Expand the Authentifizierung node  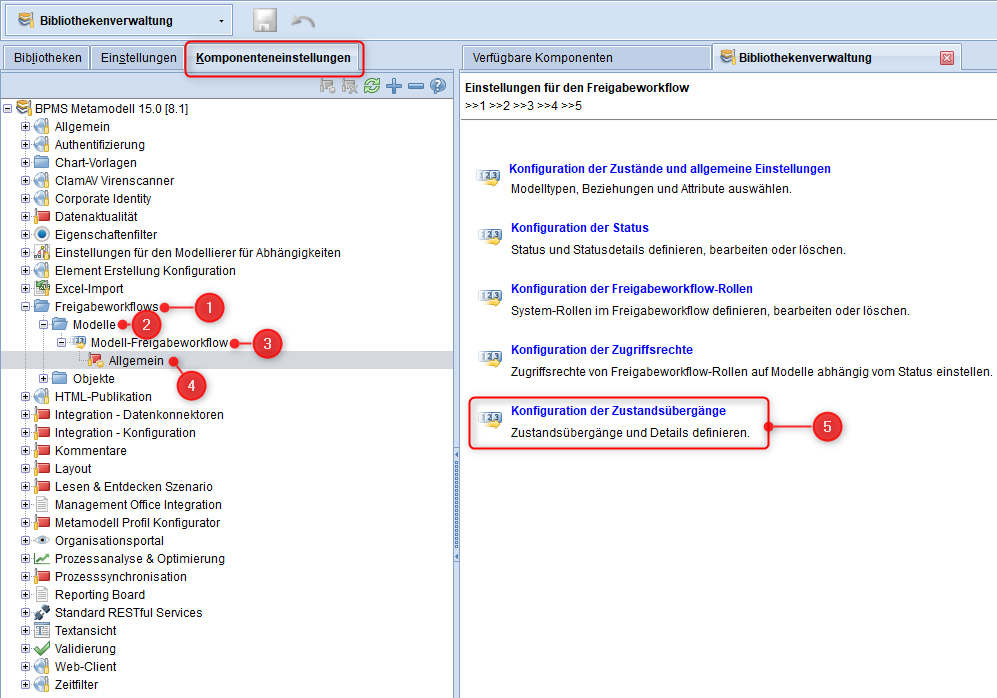[x=25, y=144]
